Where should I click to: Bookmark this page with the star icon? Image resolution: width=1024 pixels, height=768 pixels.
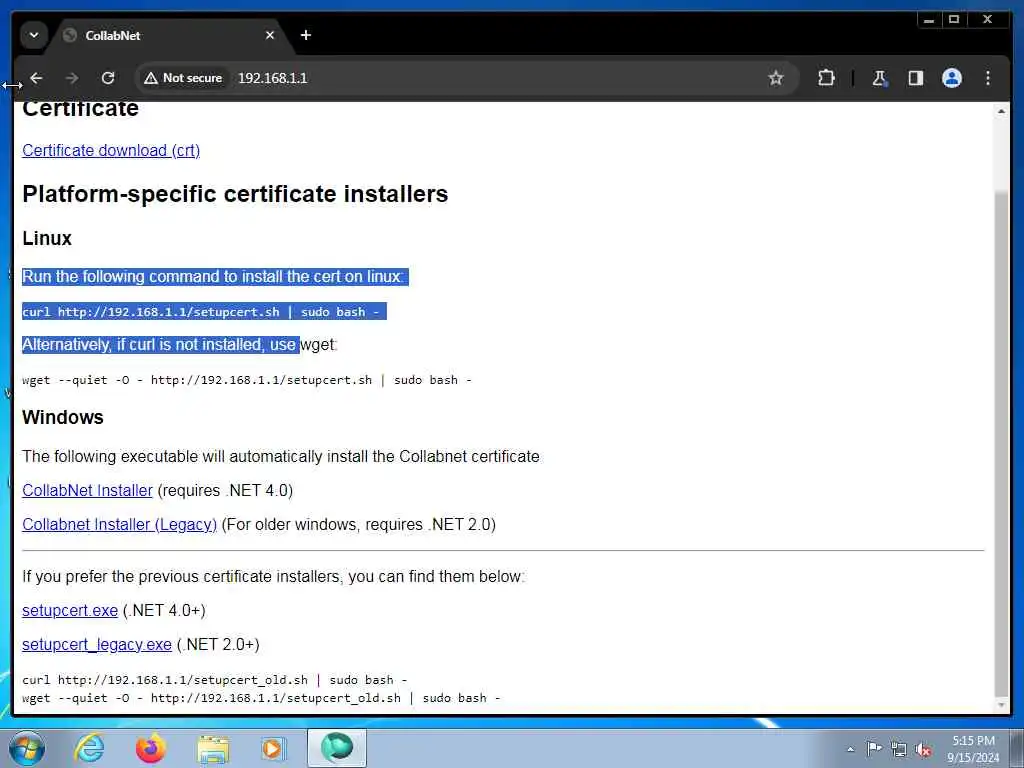click(775, 78)
